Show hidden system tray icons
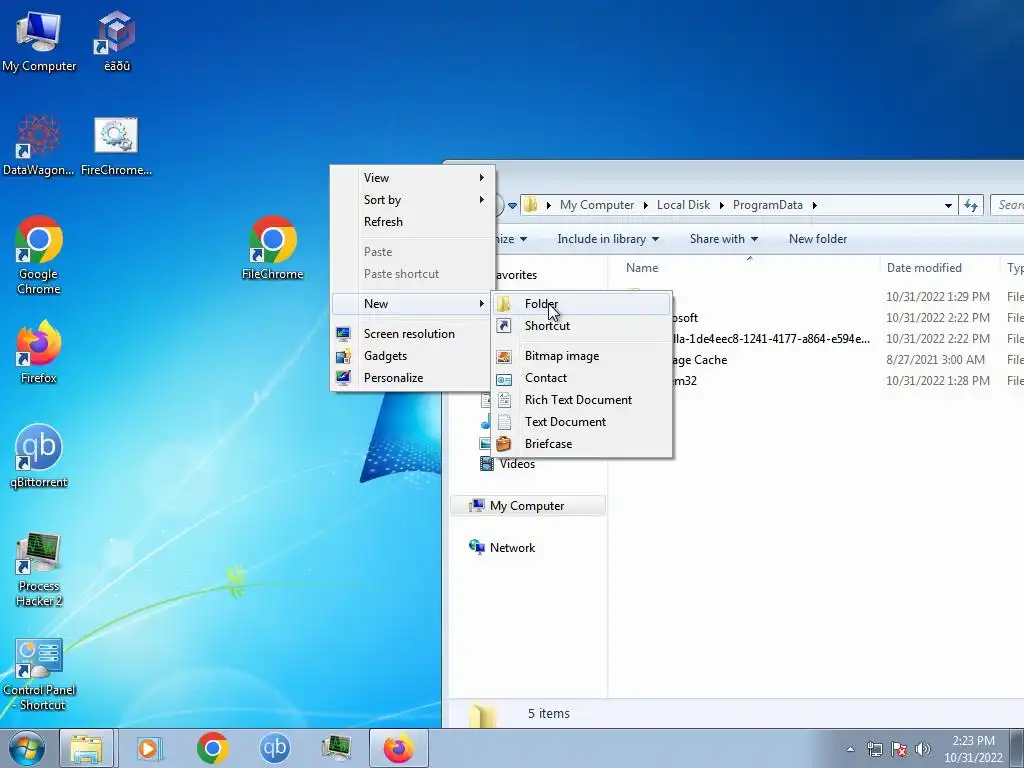The width and height of the screenshot is (1024, 768). [850, 749]
